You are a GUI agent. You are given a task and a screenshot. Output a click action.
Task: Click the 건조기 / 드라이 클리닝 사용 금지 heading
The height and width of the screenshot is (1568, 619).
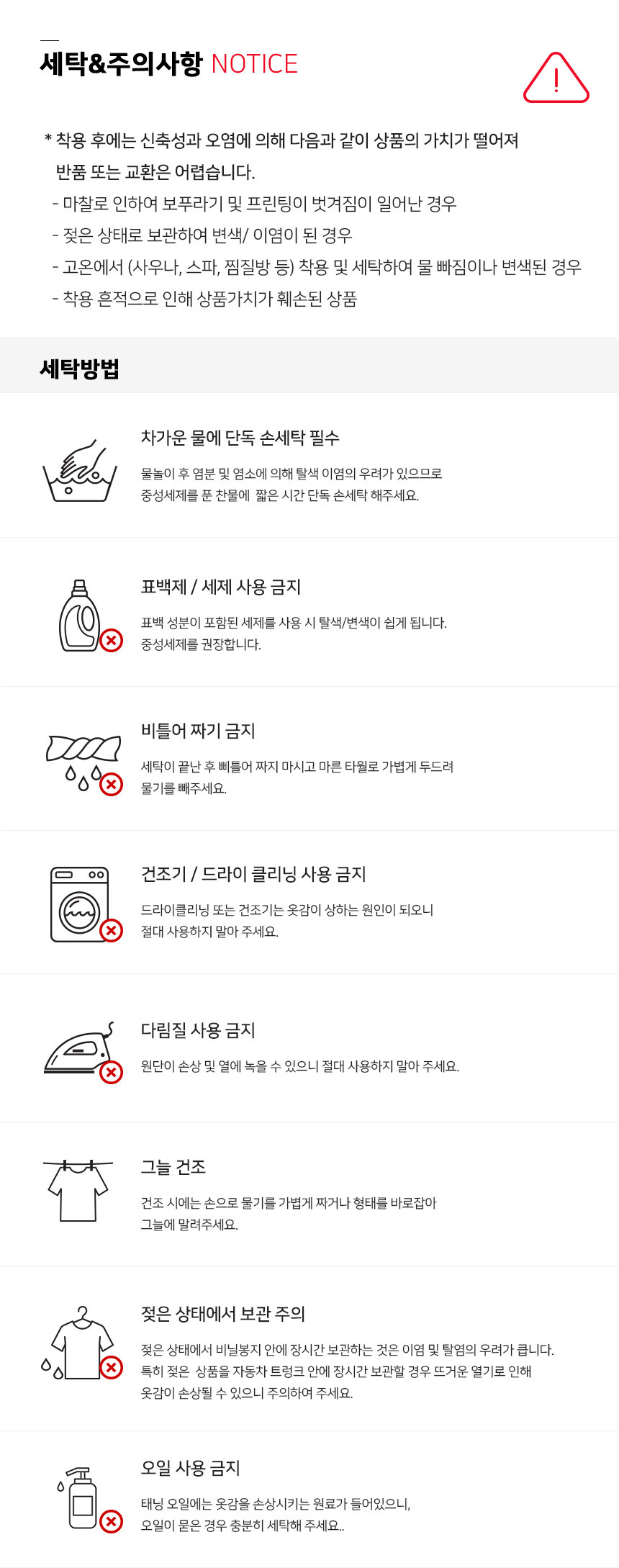pos(253,874)
